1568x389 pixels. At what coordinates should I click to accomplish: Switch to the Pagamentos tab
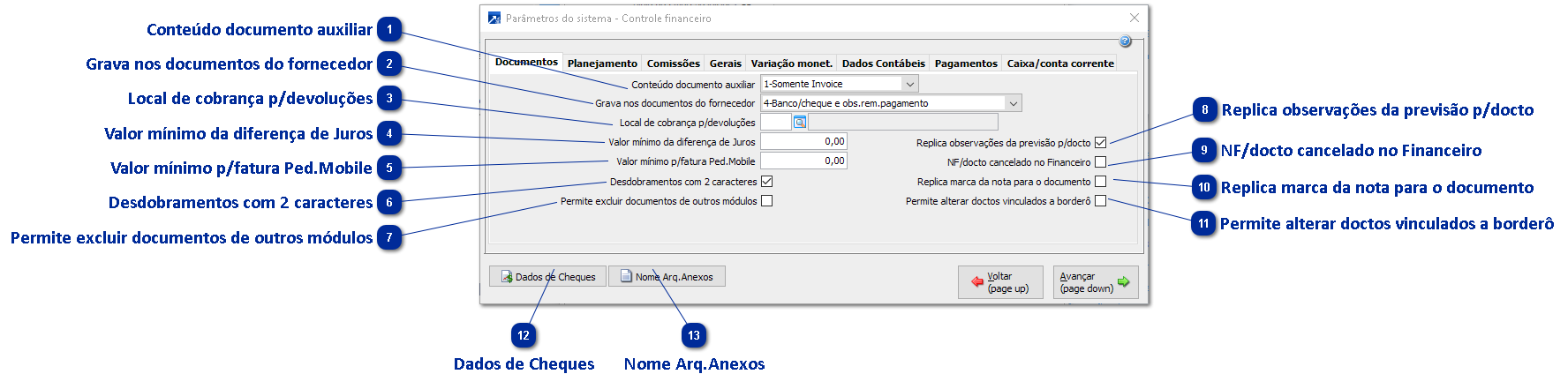click(966, 64)
